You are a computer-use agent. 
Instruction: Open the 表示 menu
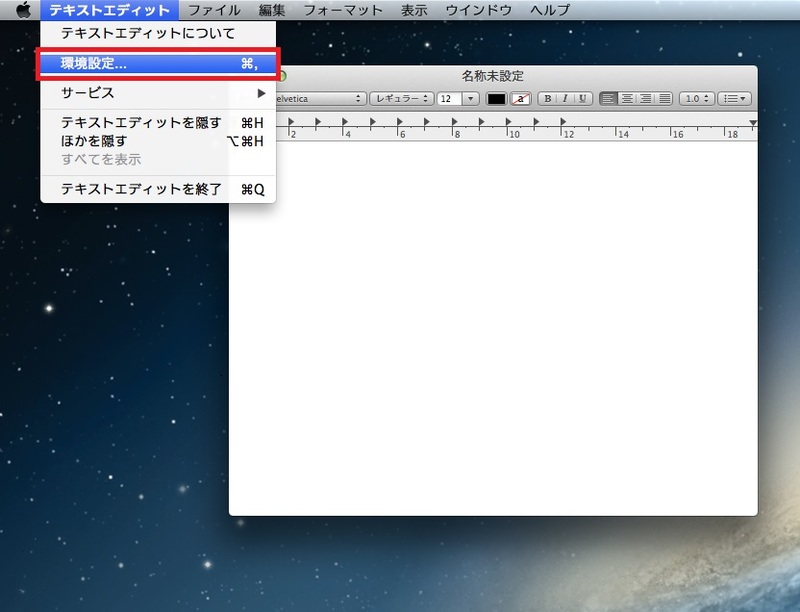point(414,10)
